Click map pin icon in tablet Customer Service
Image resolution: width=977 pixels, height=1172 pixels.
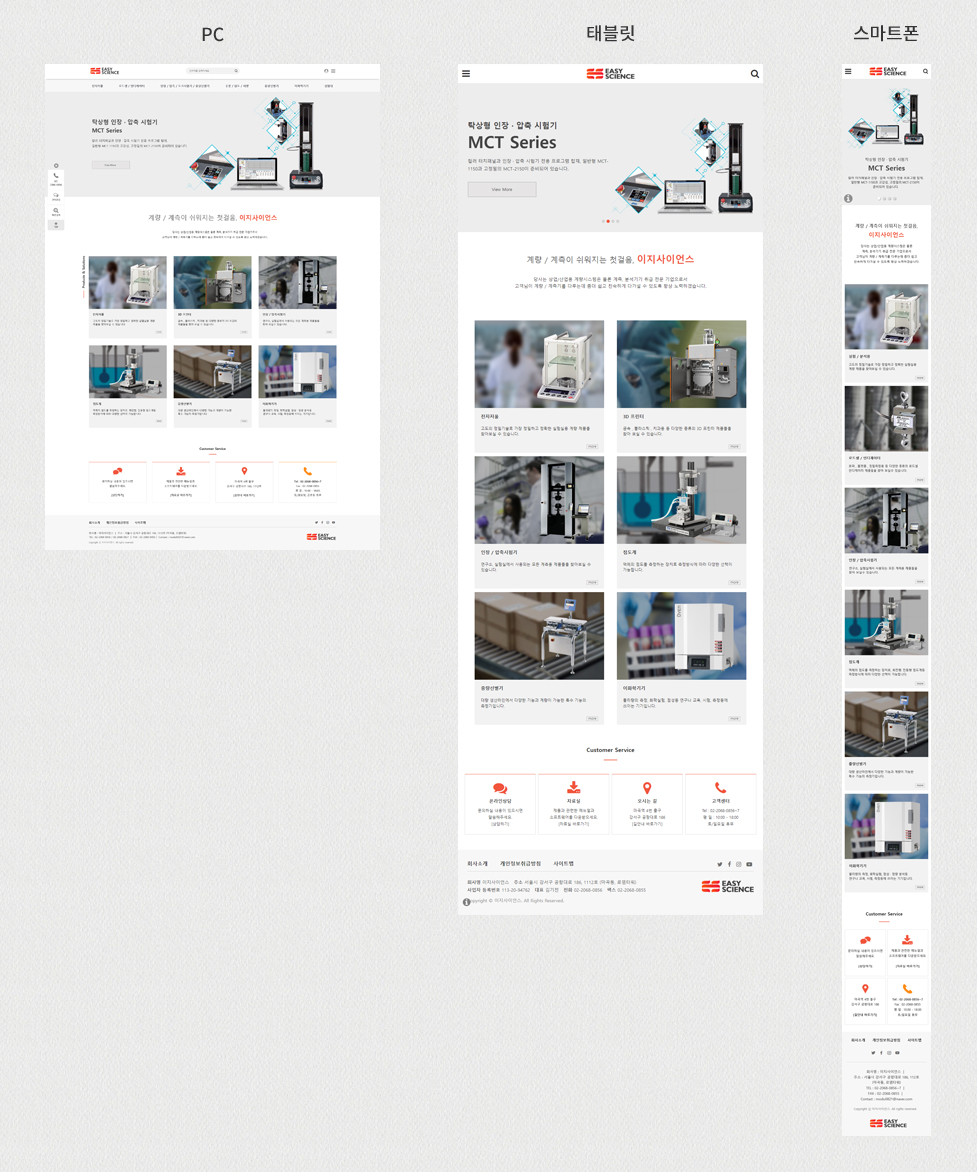coord(647,788)
